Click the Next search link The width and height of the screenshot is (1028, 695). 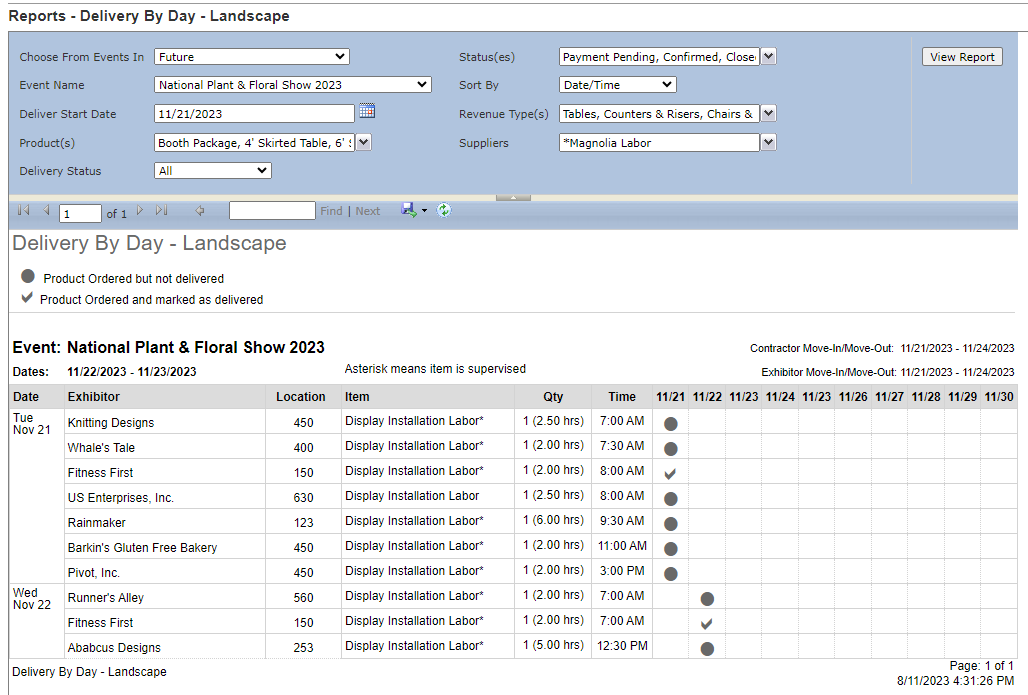[x=368, y=211]
